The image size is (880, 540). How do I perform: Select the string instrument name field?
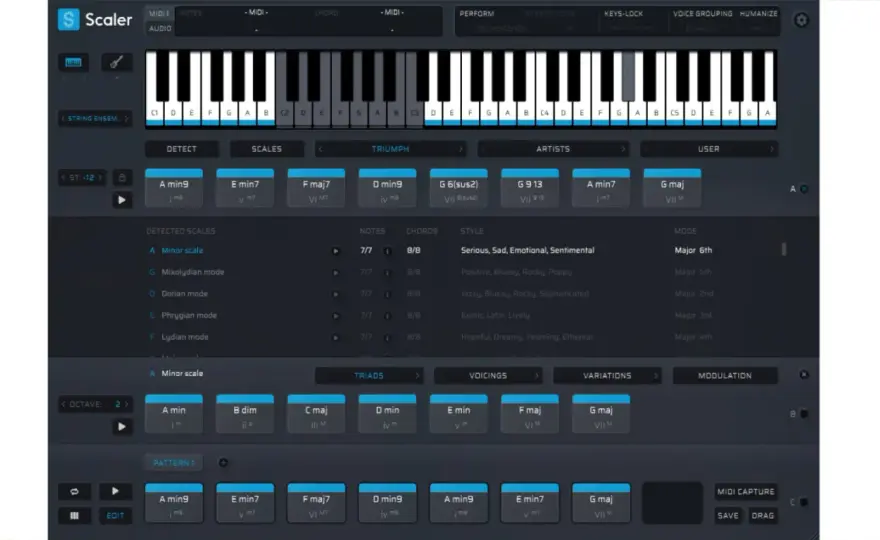click(95, 118)
